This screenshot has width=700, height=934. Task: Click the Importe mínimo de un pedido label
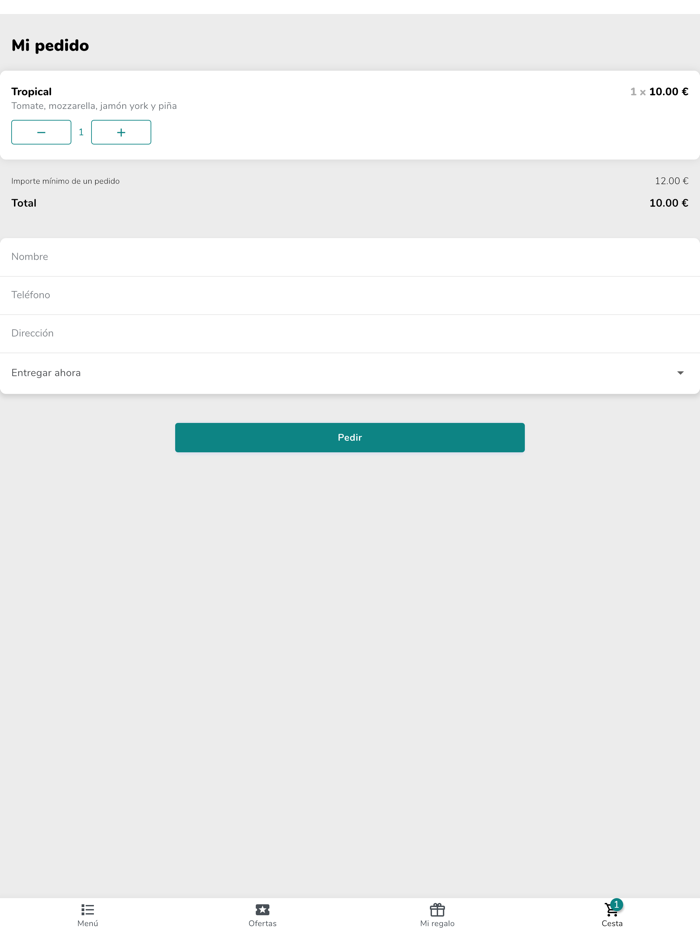pyautogui.click(x=66, y=181)
